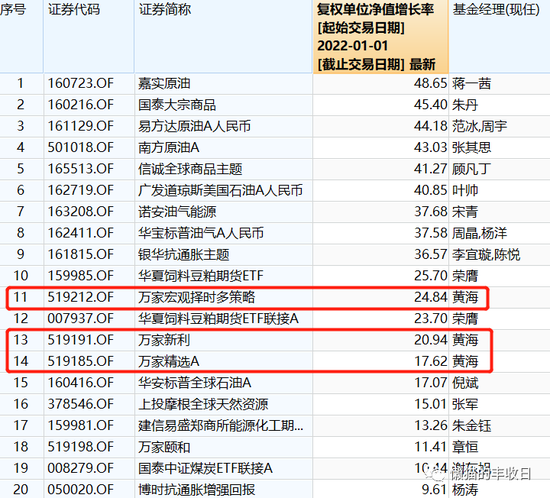The image size is (550, 498).
Task: Click growth value 25.70
Action: 430,276
